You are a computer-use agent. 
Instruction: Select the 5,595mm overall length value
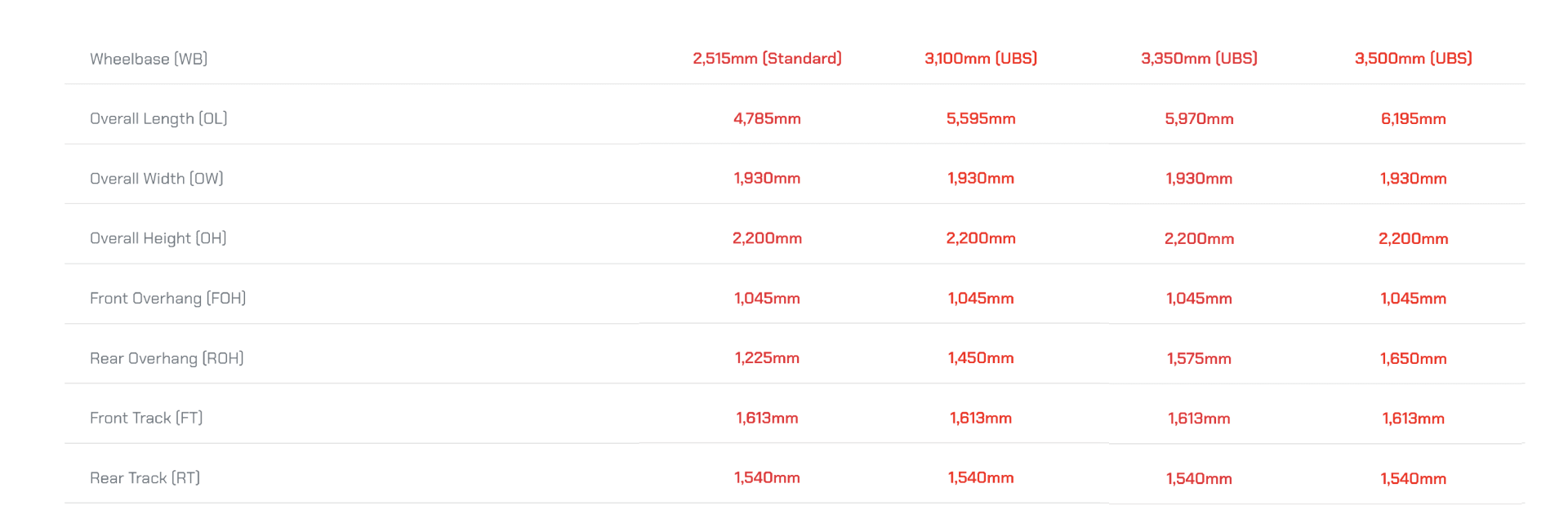(x=981, y=118)
